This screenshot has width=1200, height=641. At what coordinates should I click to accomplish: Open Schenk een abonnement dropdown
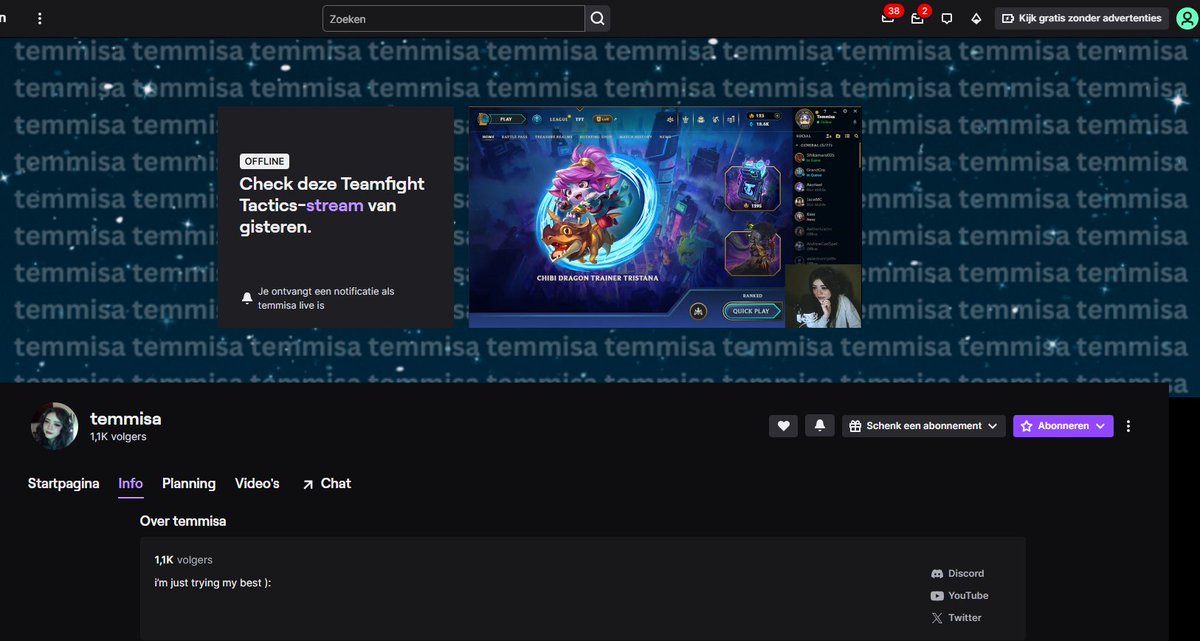[924, 426]
